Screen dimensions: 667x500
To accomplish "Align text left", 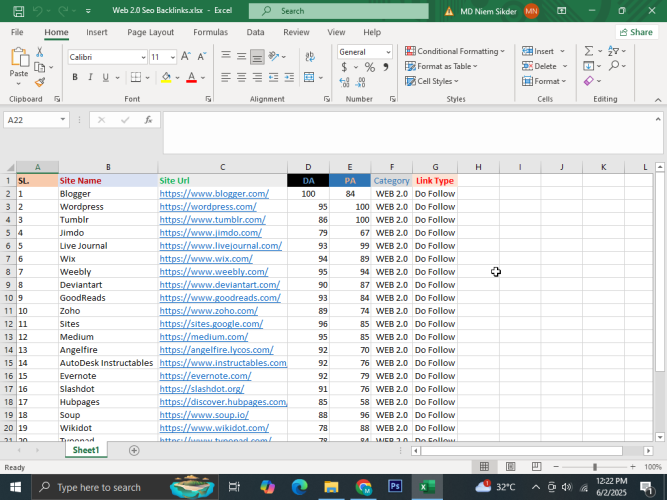I will click(226, 77).
